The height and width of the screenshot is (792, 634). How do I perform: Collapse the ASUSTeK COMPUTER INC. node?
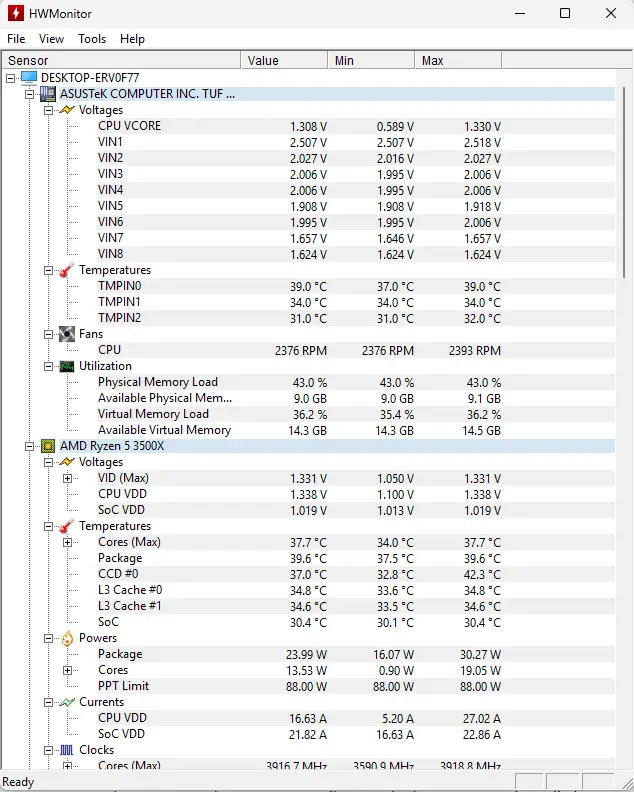pyautogui.click(x=29, y=94)
